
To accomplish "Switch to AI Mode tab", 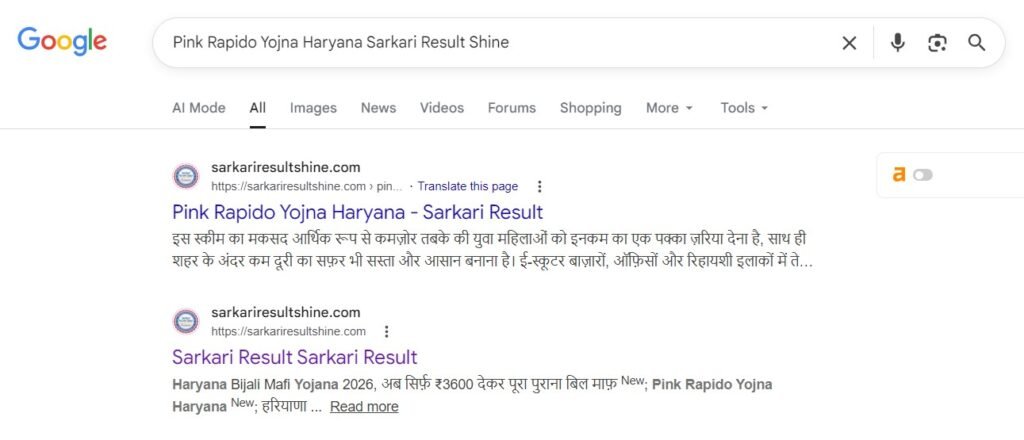I will pyautogui.click(x=198, y=108).
